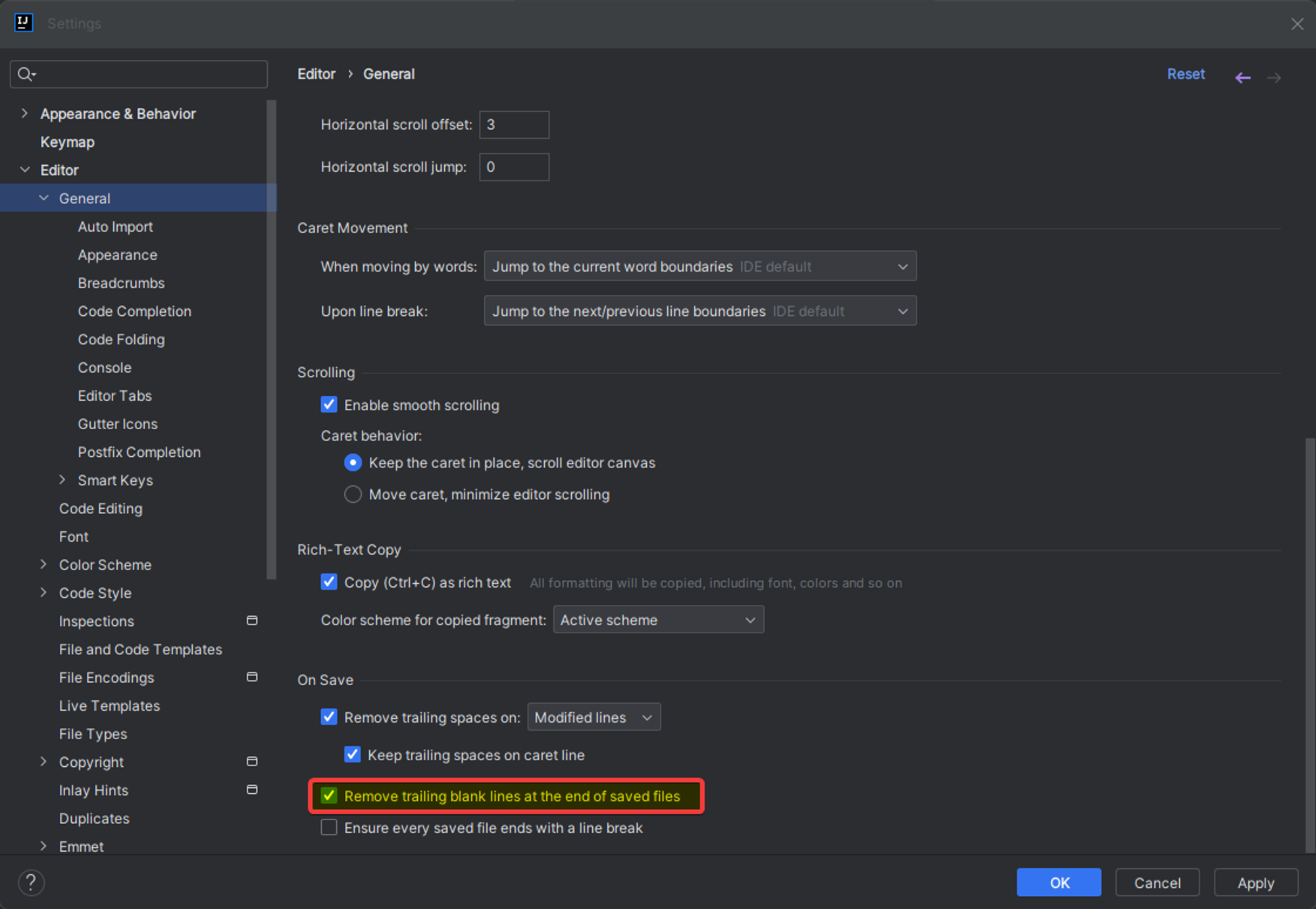The width and height of the screenshot is (1316, 909).
Task: Click project-level icon next to File Encodings
Action: [252, 677]
